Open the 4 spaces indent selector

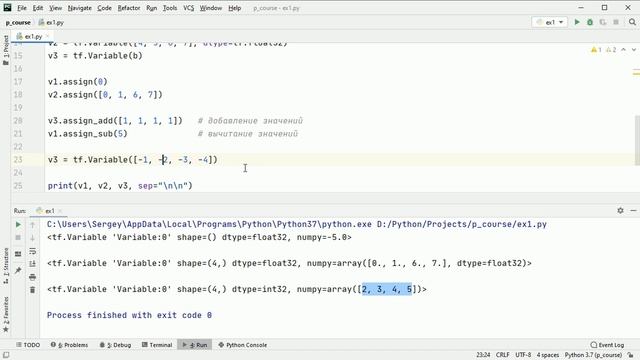tap(548, 355)
